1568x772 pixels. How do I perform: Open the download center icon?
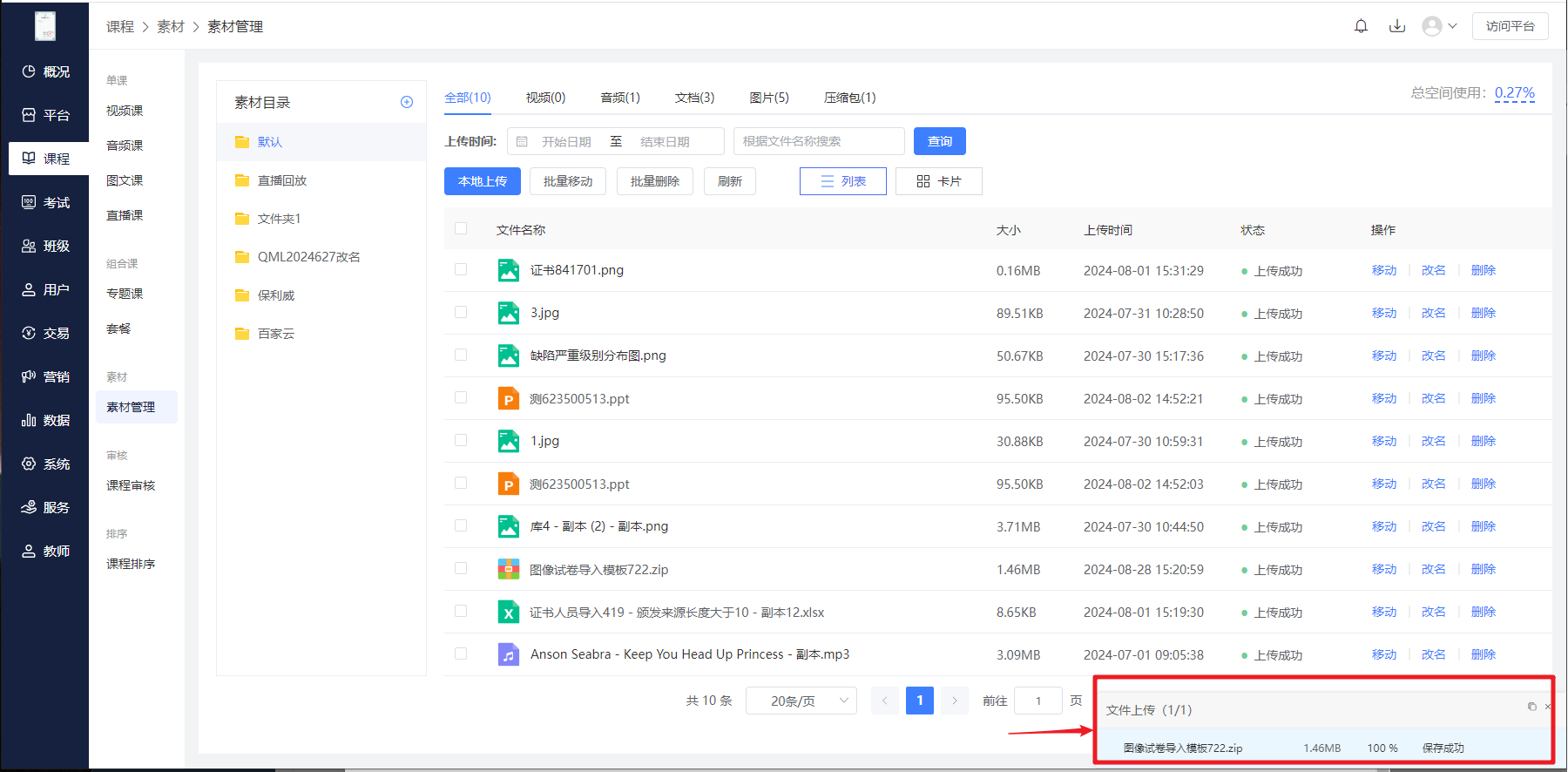1397,26
